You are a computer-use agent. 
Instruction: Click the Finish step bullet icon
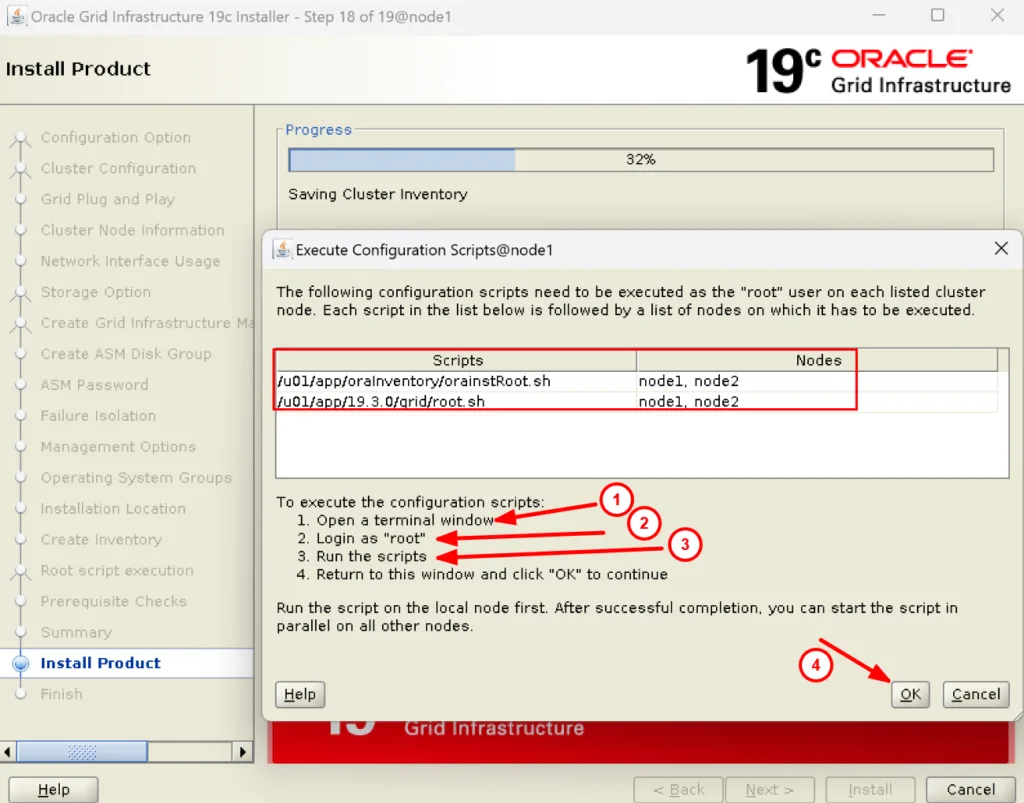tap(20, 694)
